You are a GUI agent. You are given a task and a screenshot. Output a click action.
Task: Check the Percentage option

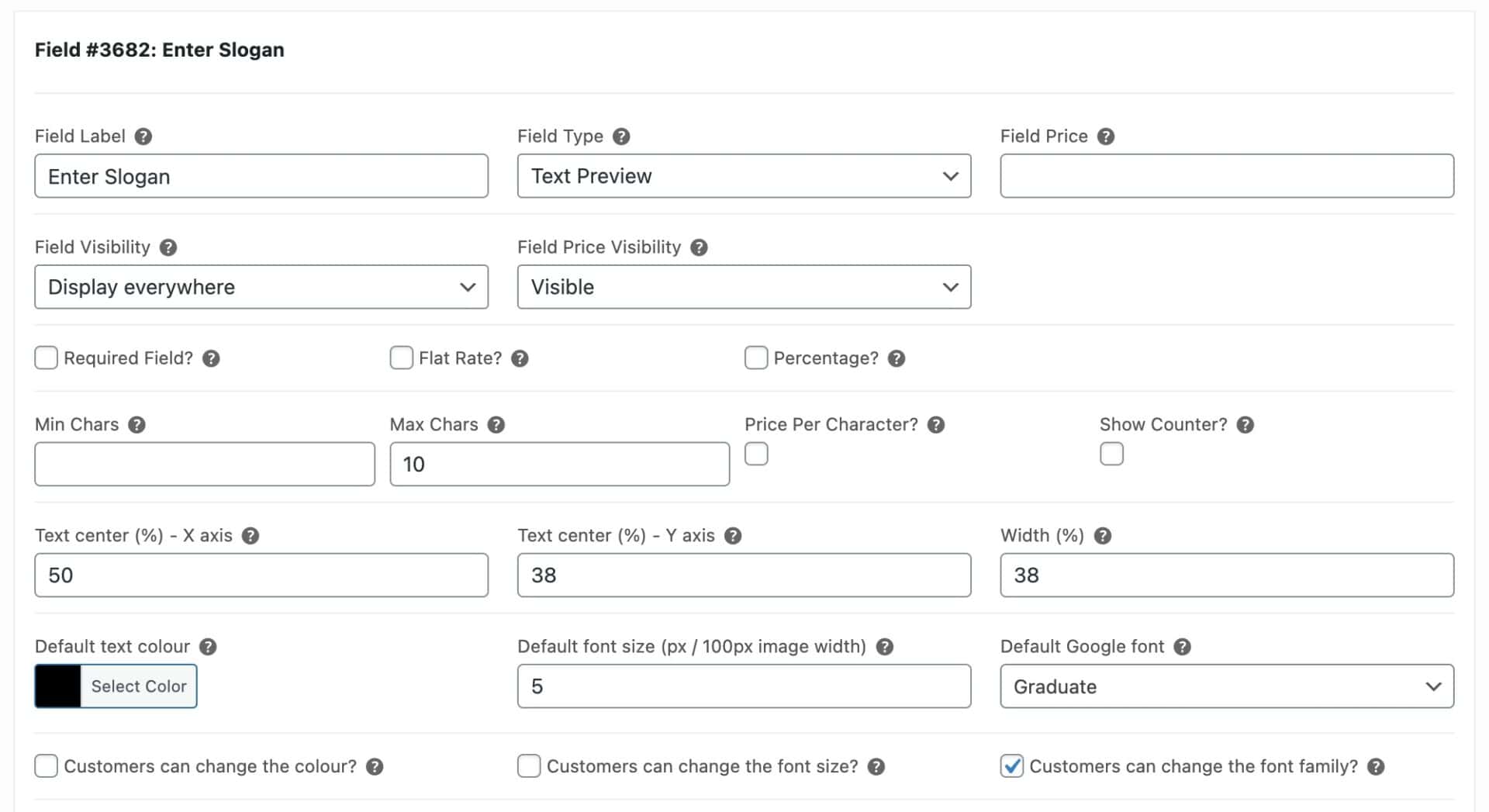coord(756,358)
